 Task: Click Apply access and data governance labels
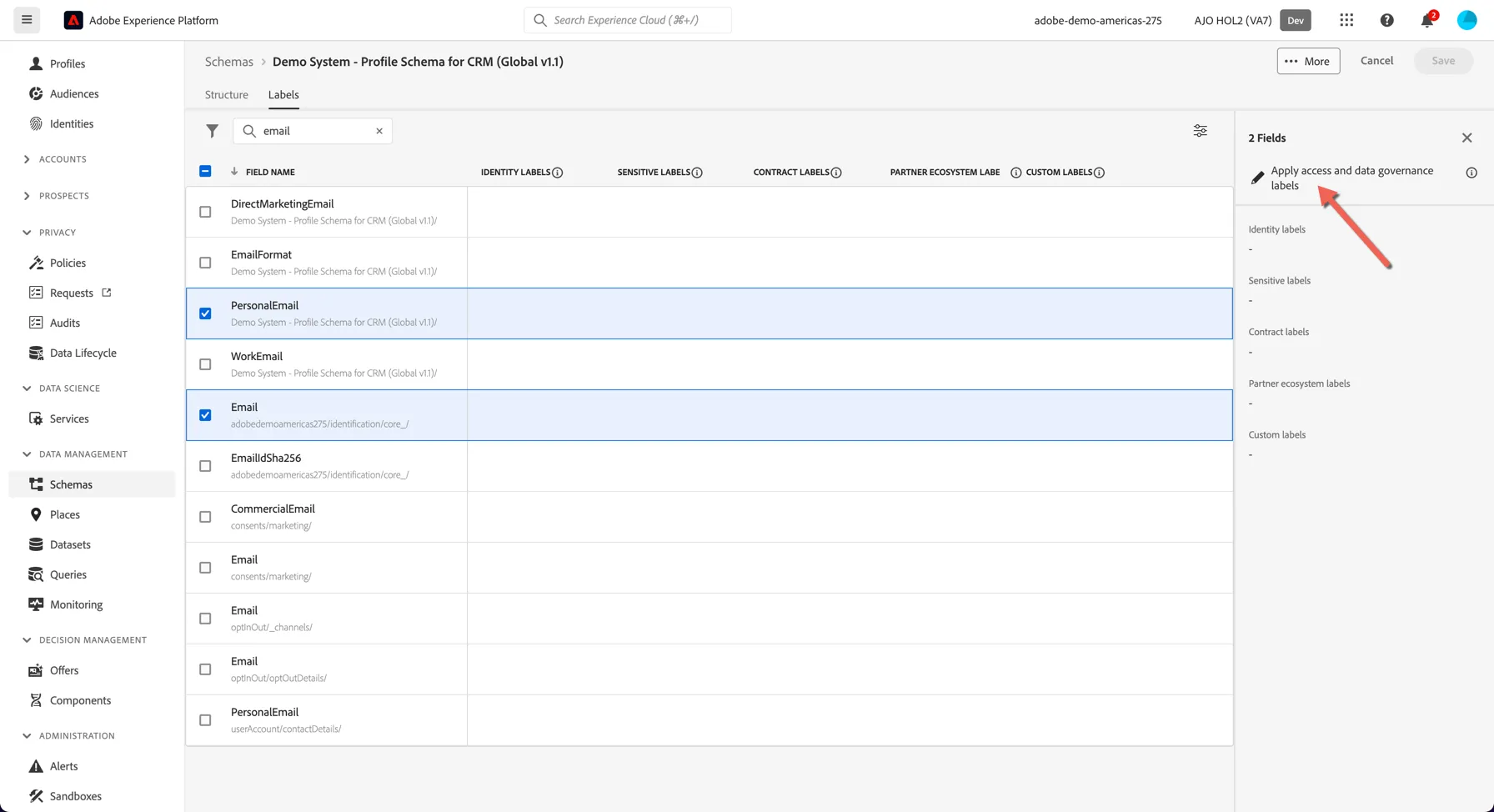[1351, 178]
